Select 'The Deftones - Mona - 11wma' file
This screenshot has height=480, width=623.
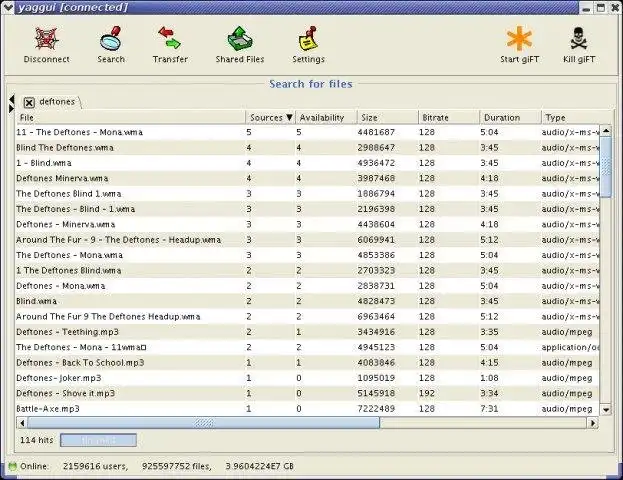tap(81, 347)
